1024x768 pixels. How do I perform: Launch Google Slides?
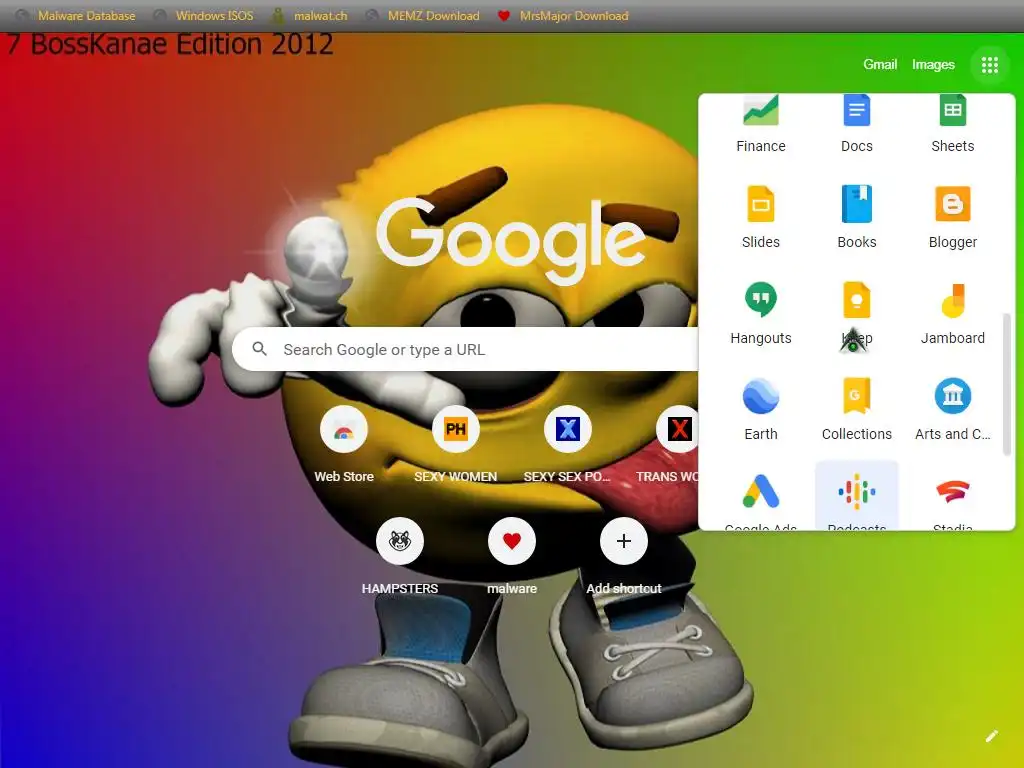pyautogui.click(x=761, y=216)
